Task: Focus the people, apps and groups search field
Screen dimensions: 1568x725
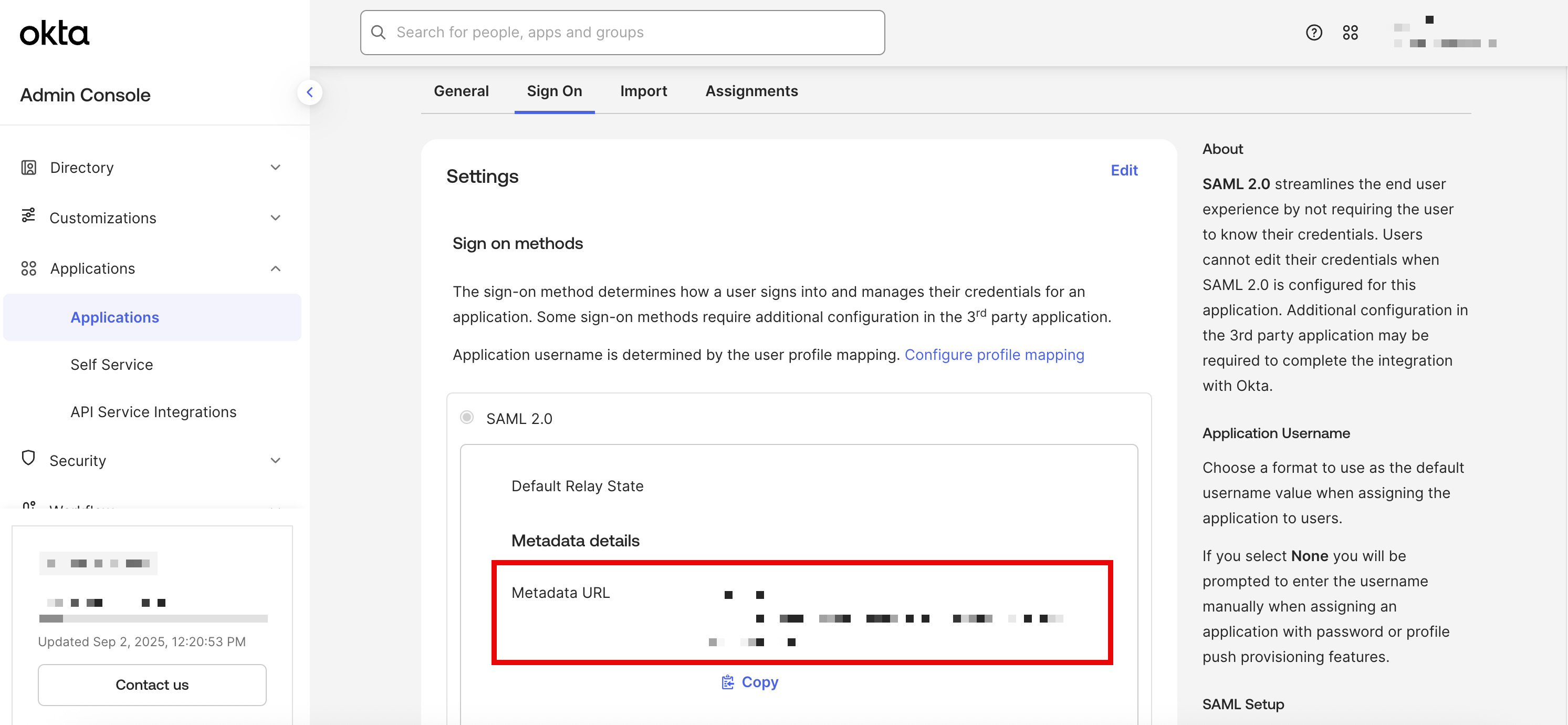Action: [x=622, y=32]
